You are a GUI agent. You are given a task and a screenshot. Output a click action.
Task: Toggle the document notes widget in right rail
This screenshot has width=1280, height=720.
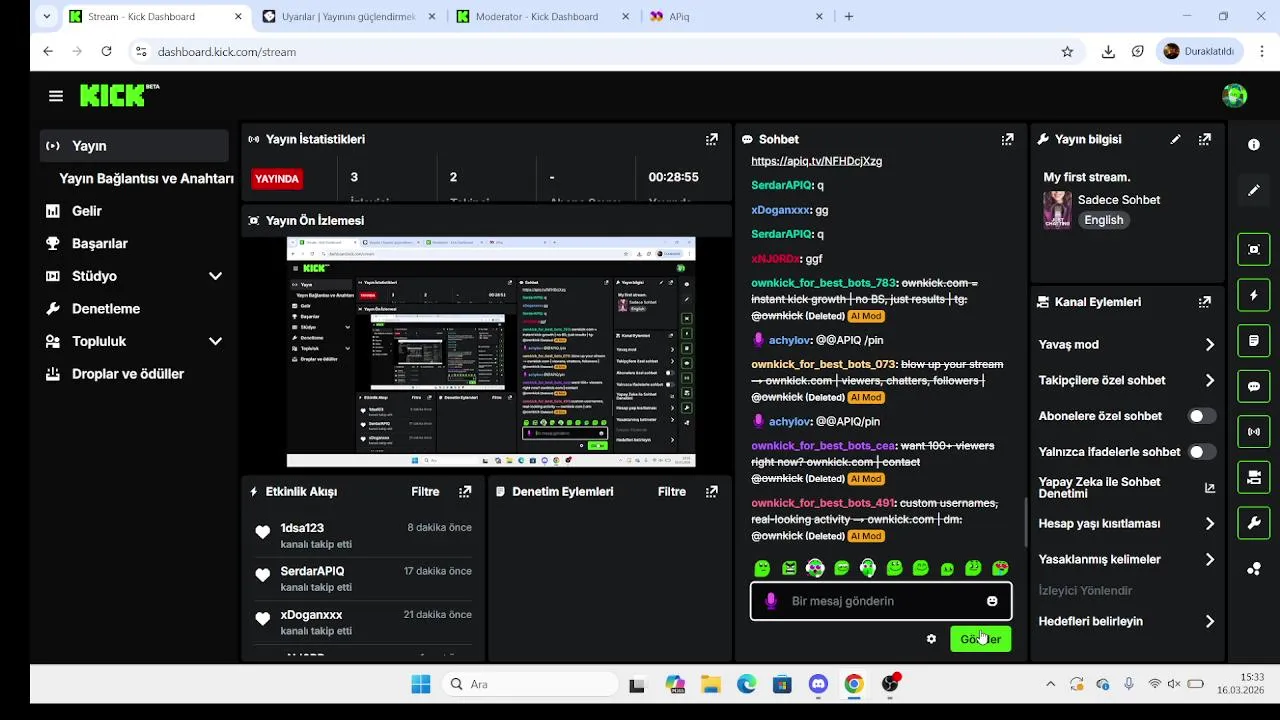click(x=1254, y=341)
